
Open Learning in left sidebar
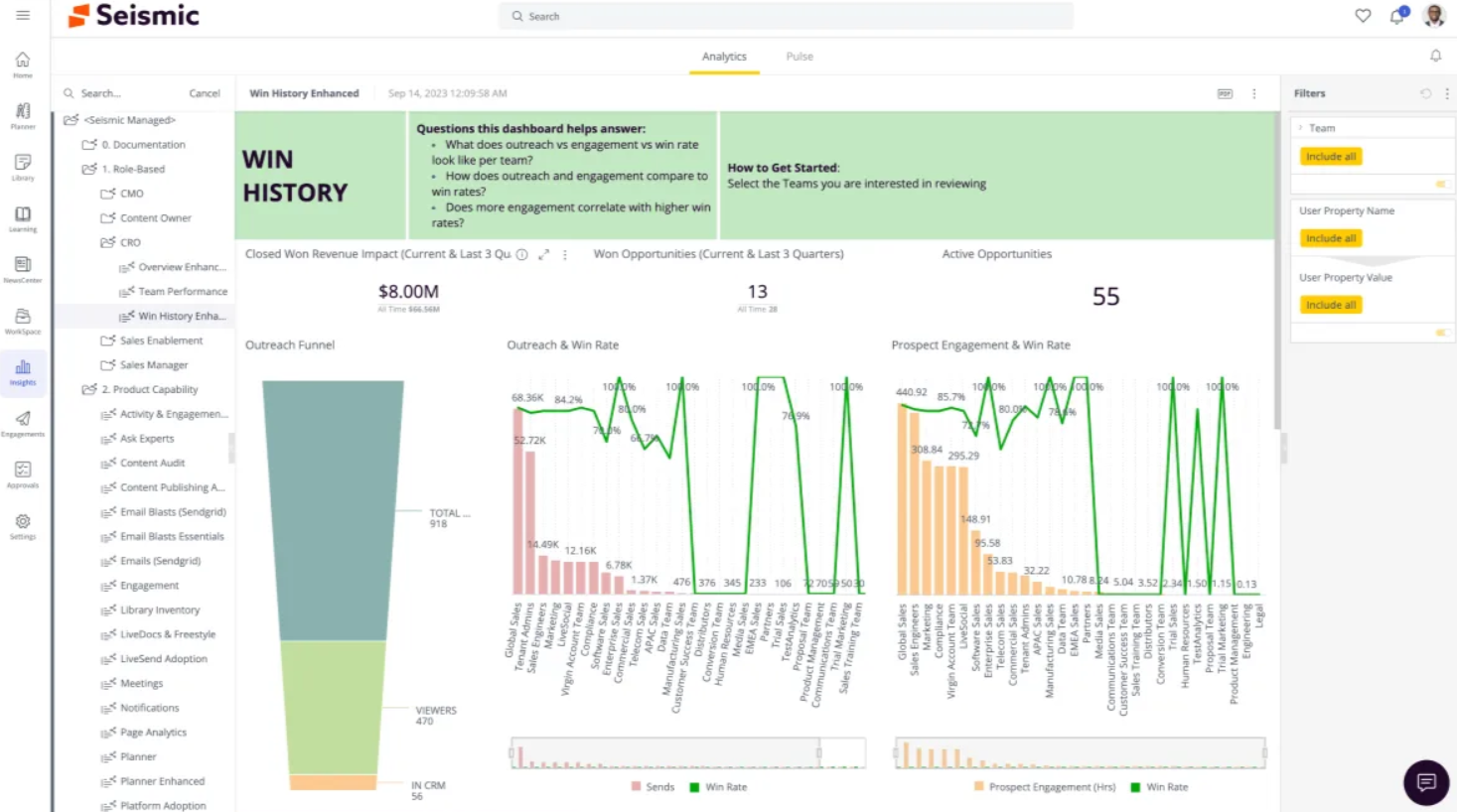pyautogui.click(x=23, y=218)
